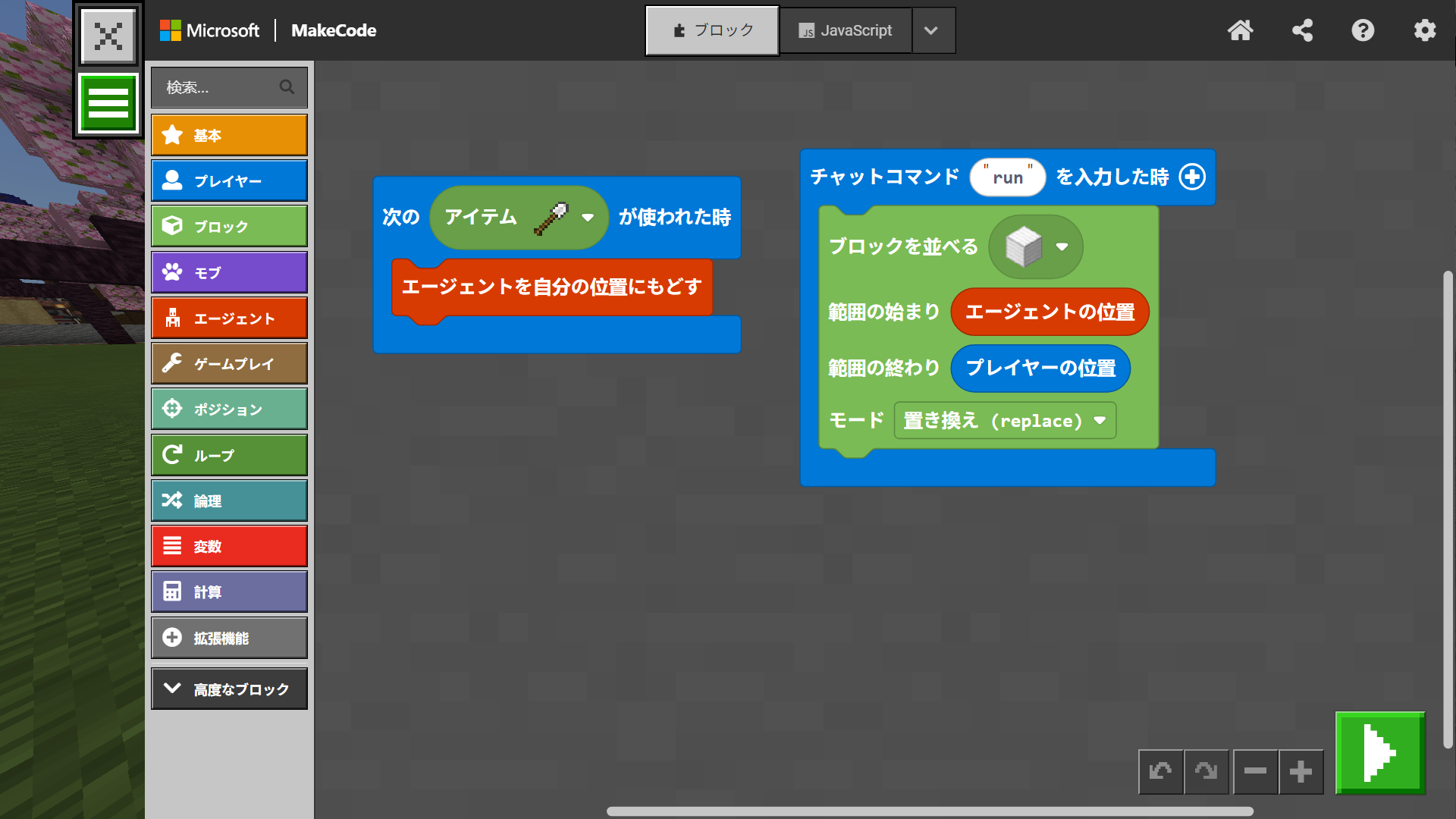Open the replace mode dropdown
This screenshot has width=1456, height=819.
pos(1100,420)
